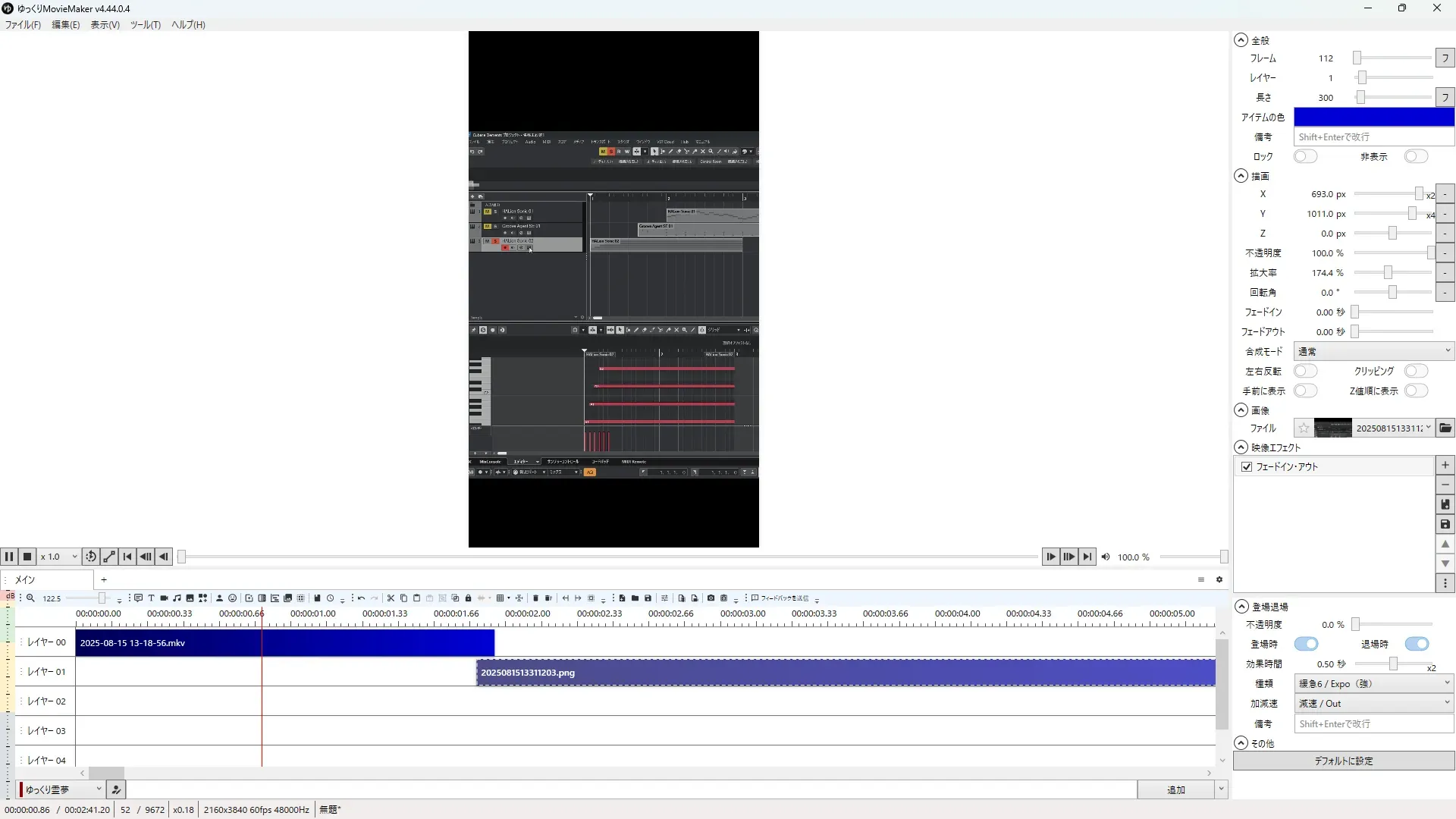Uncheck the フェードイン・アウト effect checkbox
Screen dimensions: 1456x819
1247,467
